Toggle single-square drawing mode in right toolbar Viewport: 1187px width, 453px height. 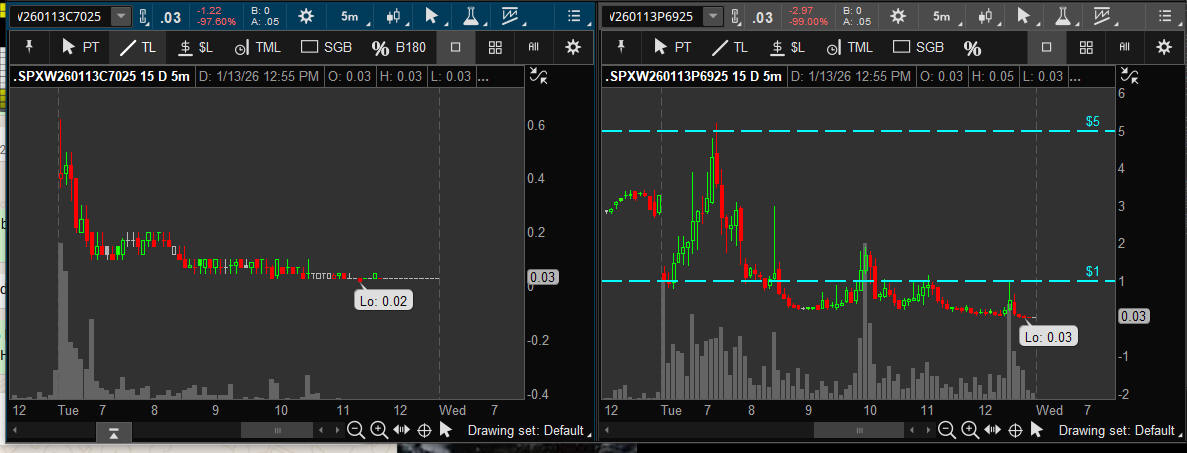1046,47
